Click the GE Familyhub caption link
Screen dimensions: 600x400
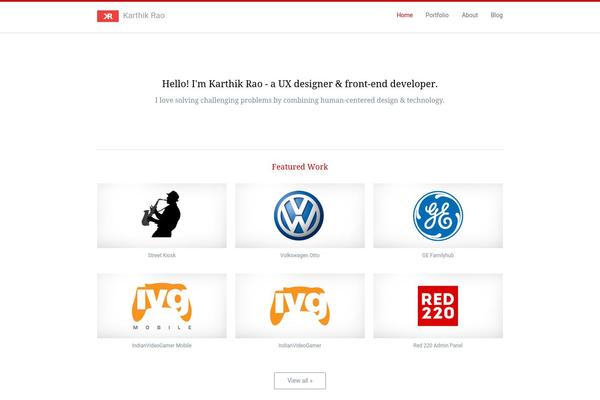point(438,255)
